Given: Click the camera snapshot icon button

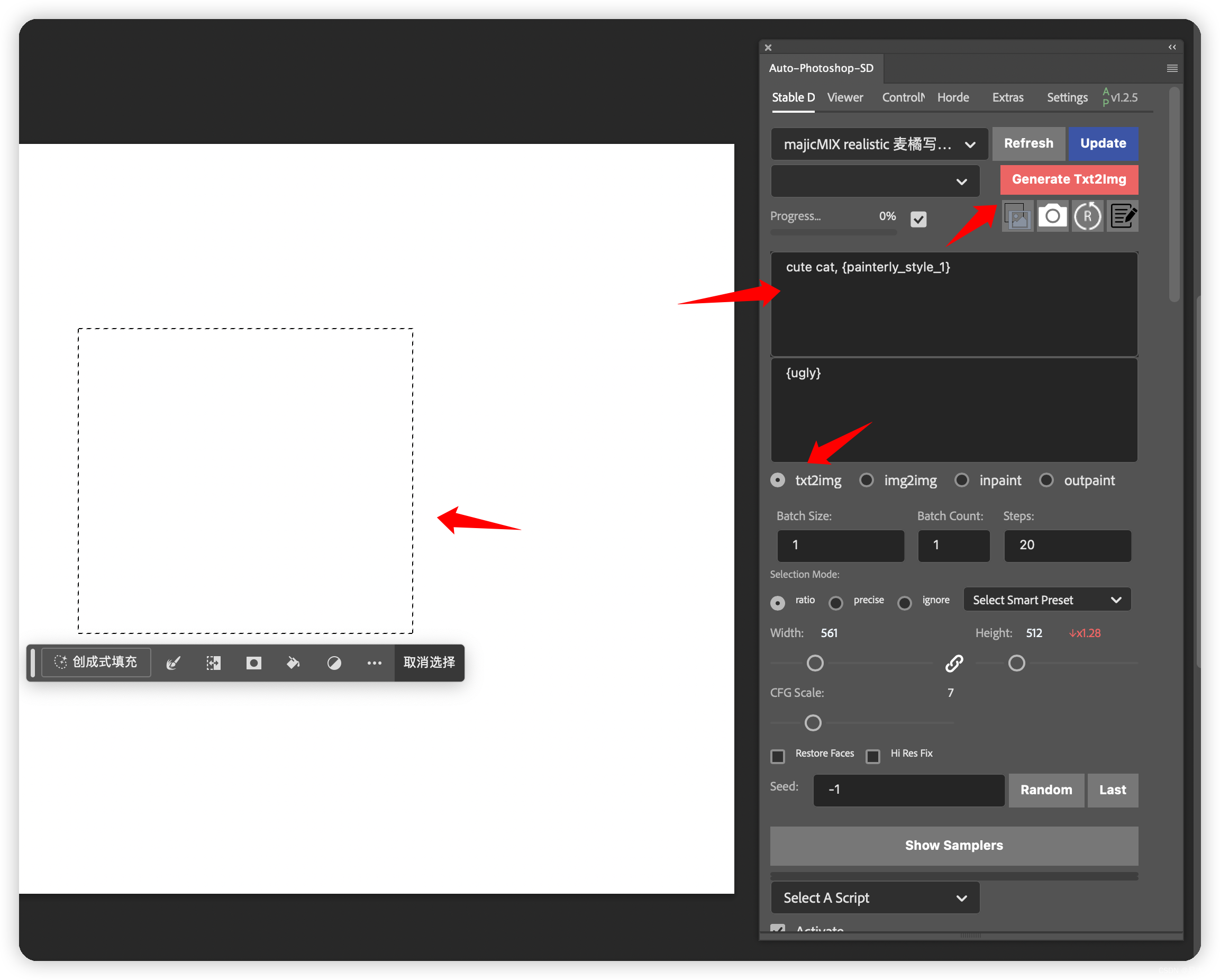Looking at the screenshot, I should (1052, 216).
